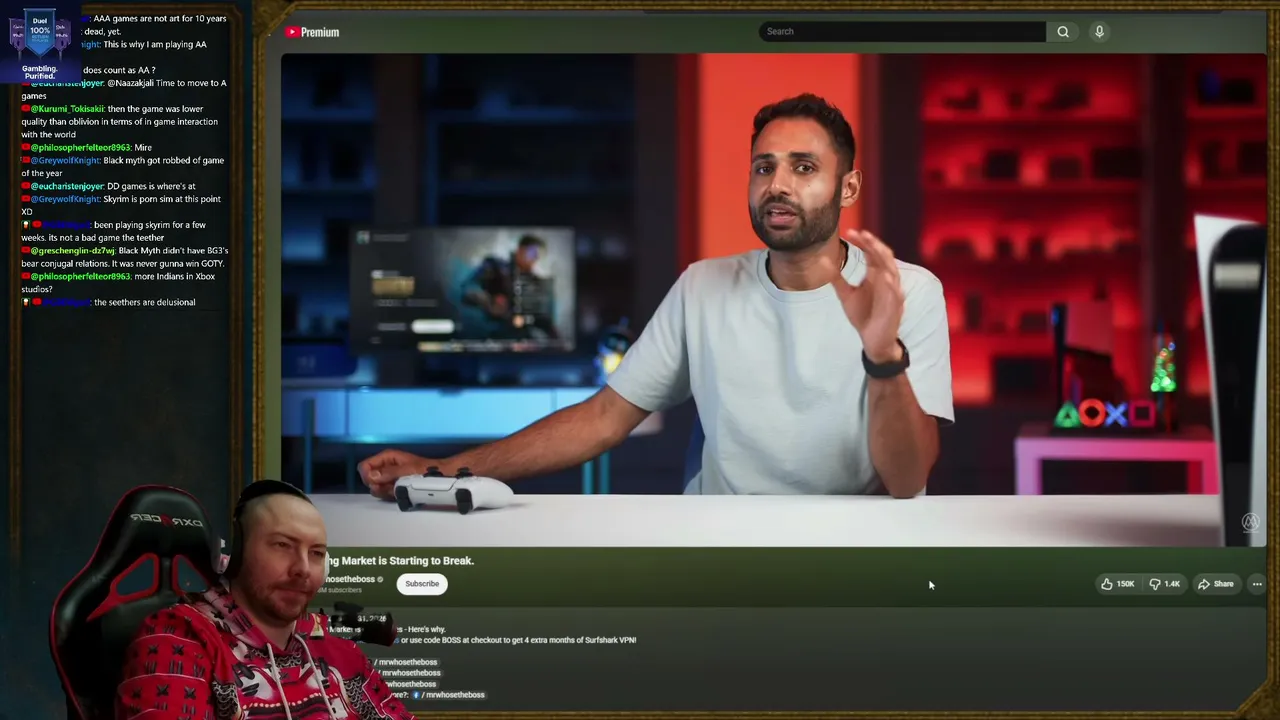Screen dimensions: 1280x720
Task: Start voice search with microphone icon
Action: point(1099,32)
